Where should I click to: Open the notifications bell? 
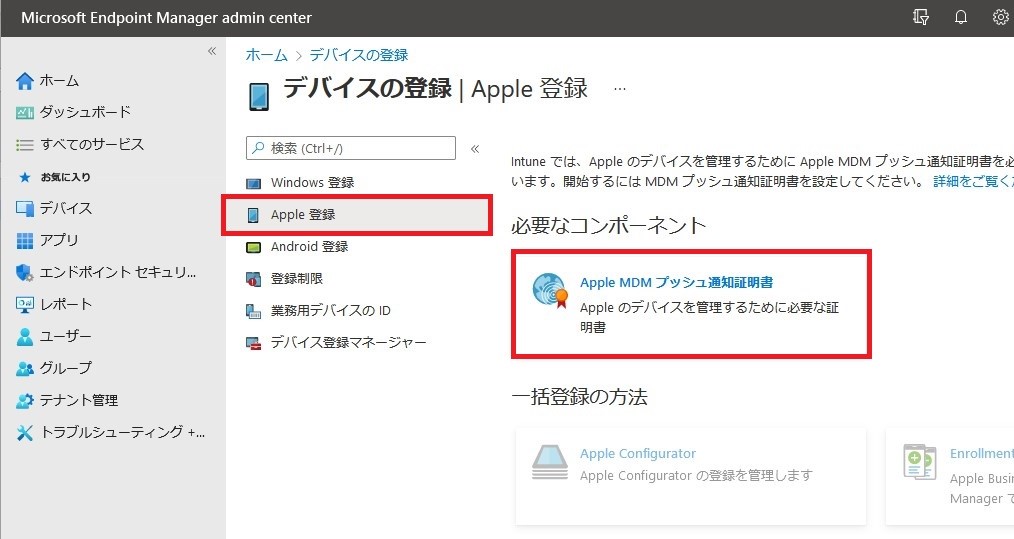[961, 17]
